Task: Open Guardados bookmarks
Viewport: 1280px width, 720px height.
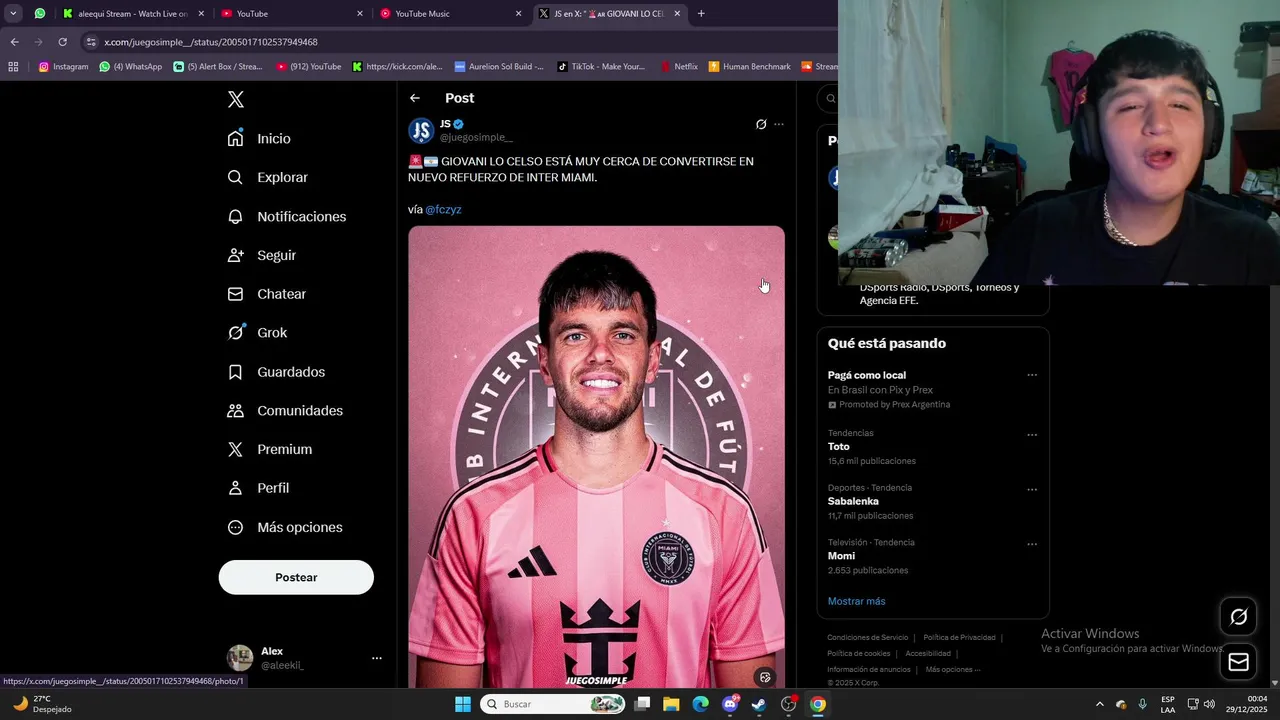Action: click(276, 372)
